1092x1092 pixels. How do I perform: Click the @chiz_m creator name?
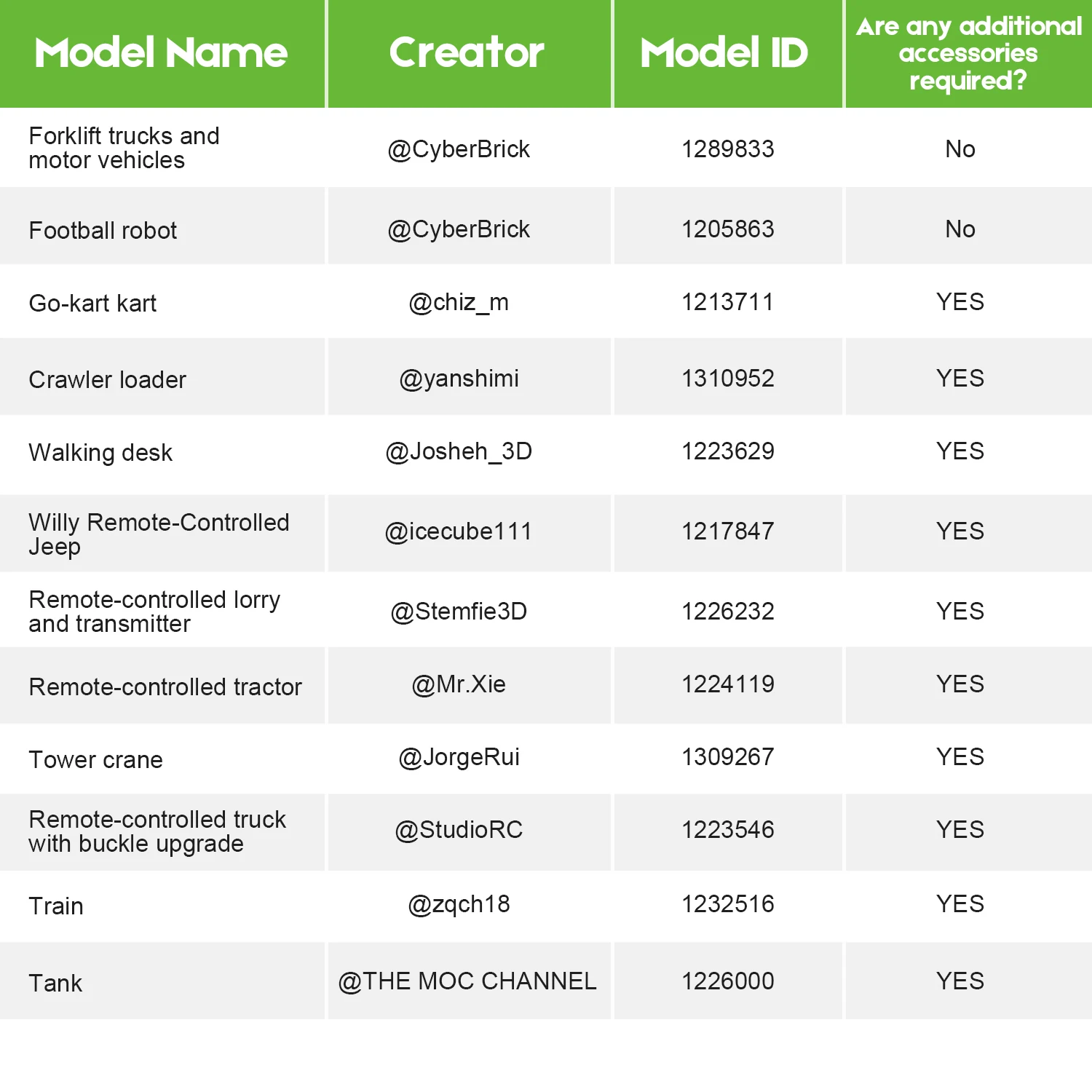pos(459,302)
